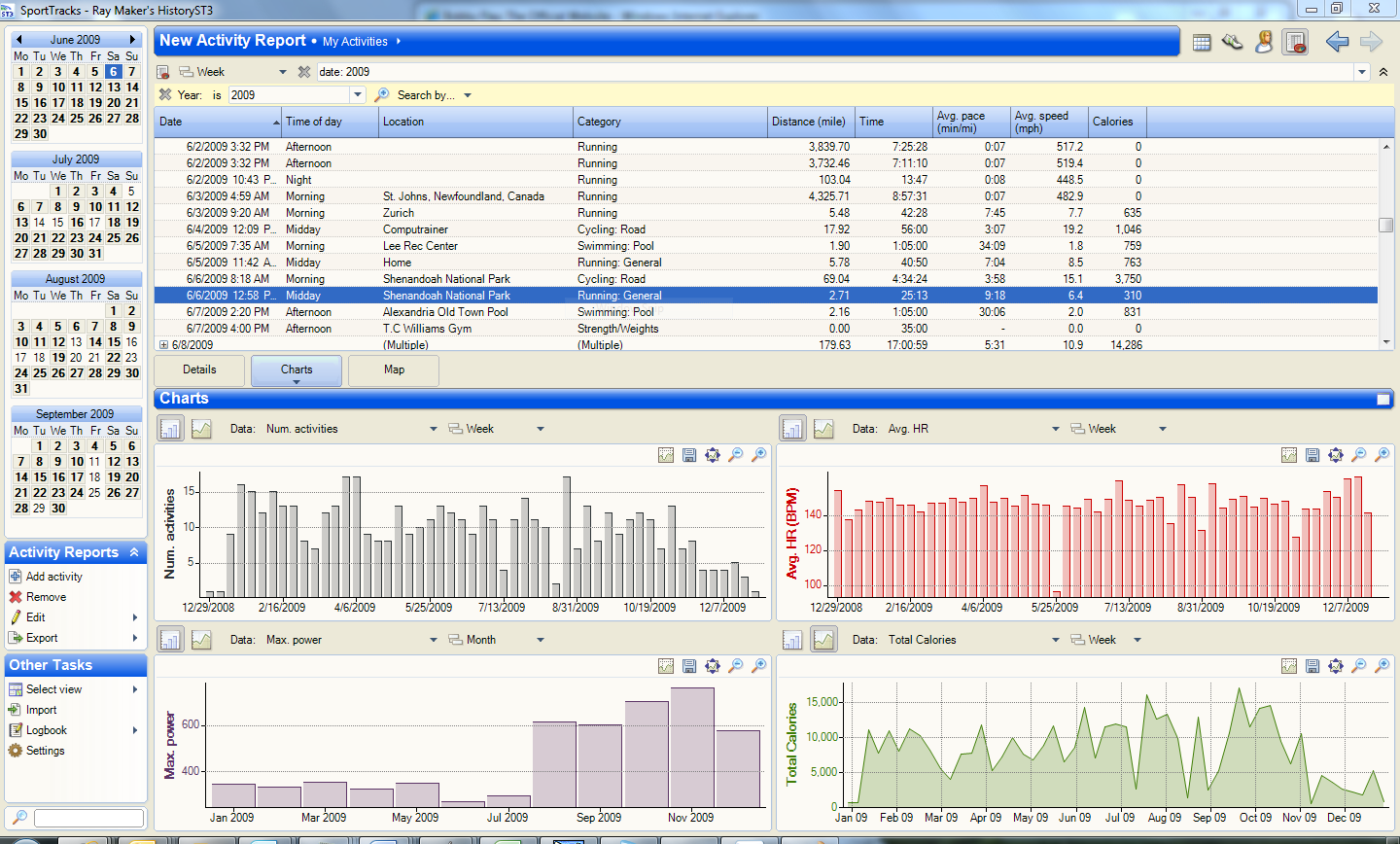Open the Year value 2009 combo box
Viewport: 1400px width, 844px height.
[358, 95]
